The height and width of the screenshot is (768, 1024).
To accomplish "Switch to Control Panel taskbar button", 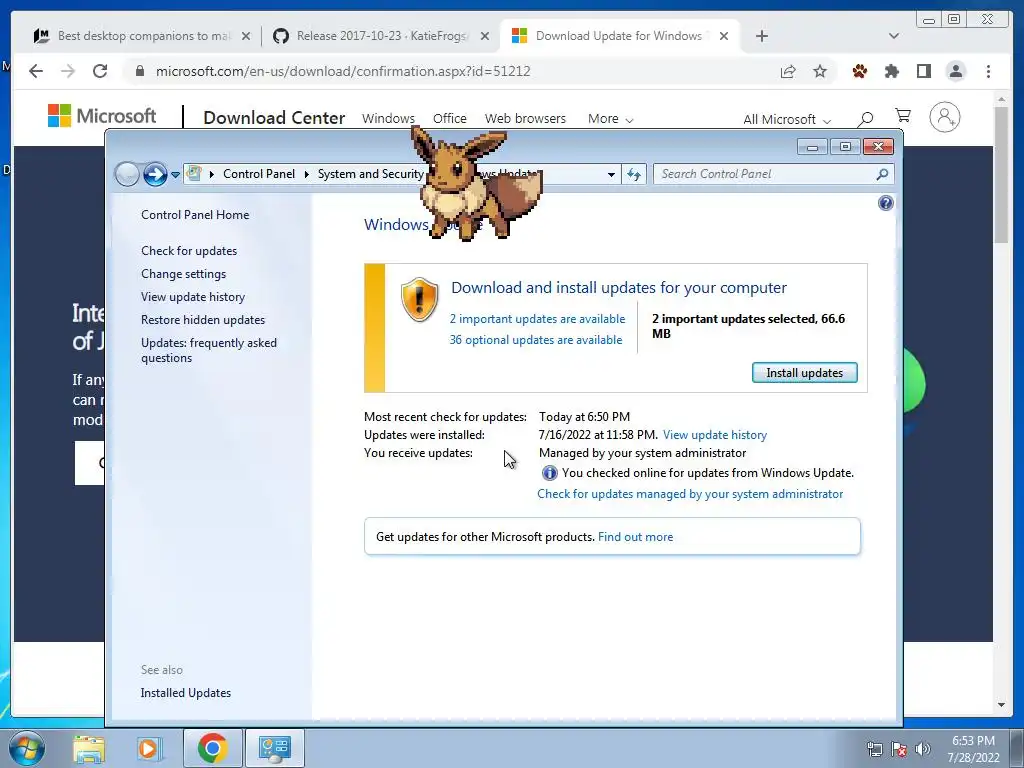I will coord(274,748).
